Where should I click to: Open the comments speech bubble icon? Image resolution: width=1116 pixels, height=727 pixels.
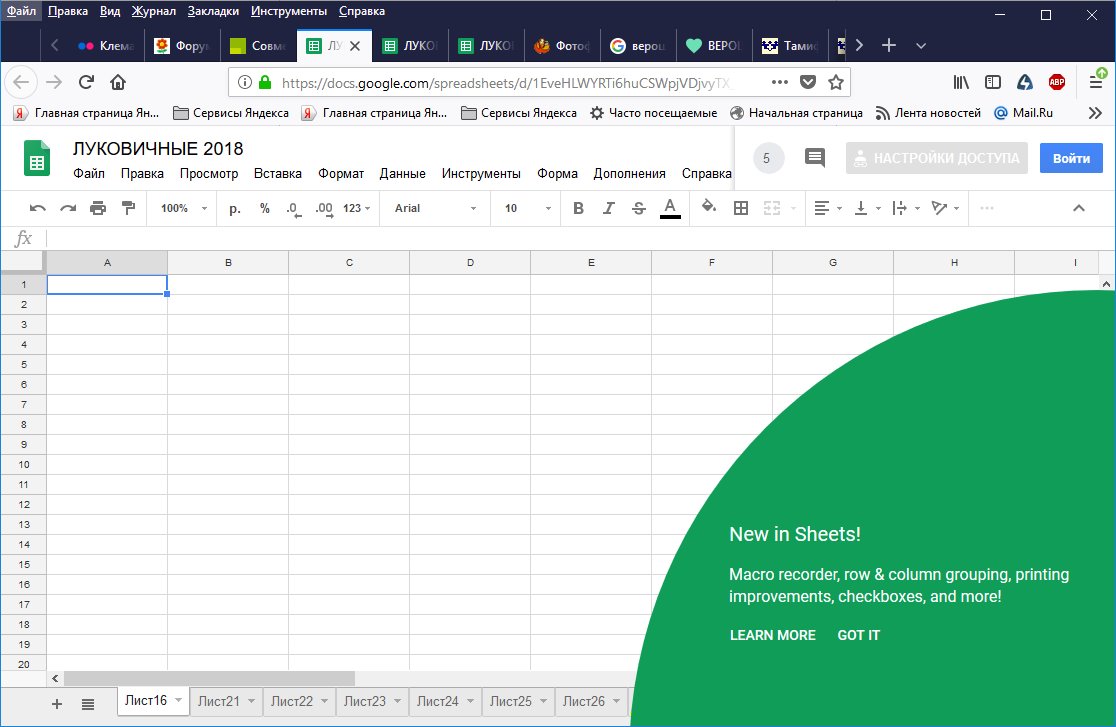pos(815,158)
